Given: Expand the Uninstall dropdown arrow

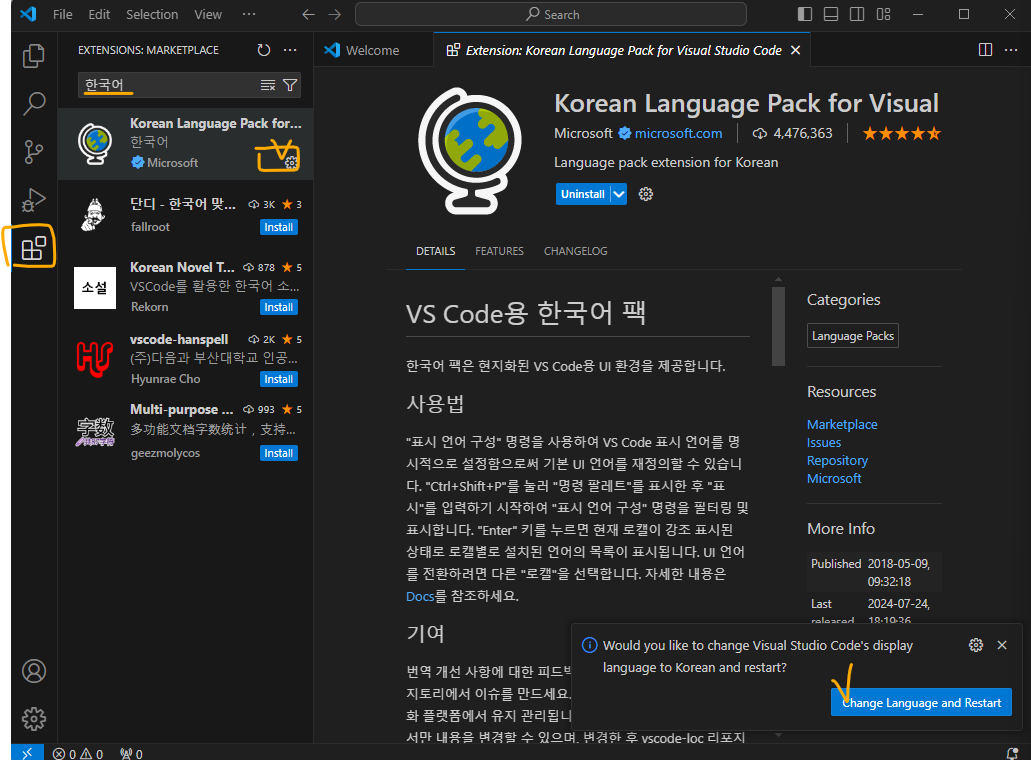Looking at the screenshot, I should pyautogui.click(x=619, y=194).
